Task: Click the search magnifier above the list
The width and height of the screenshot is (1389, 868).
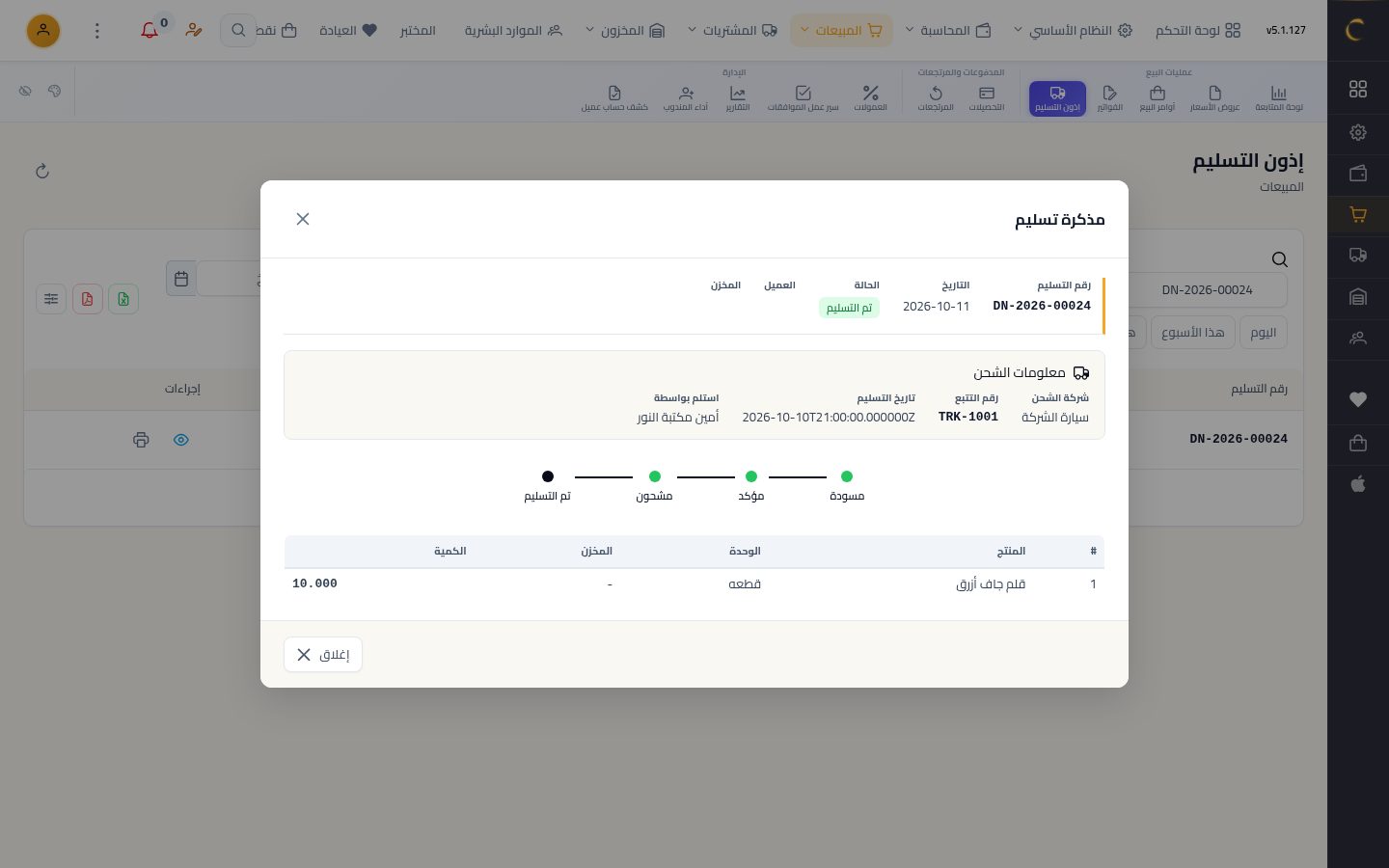Action: pos(1280,259)
